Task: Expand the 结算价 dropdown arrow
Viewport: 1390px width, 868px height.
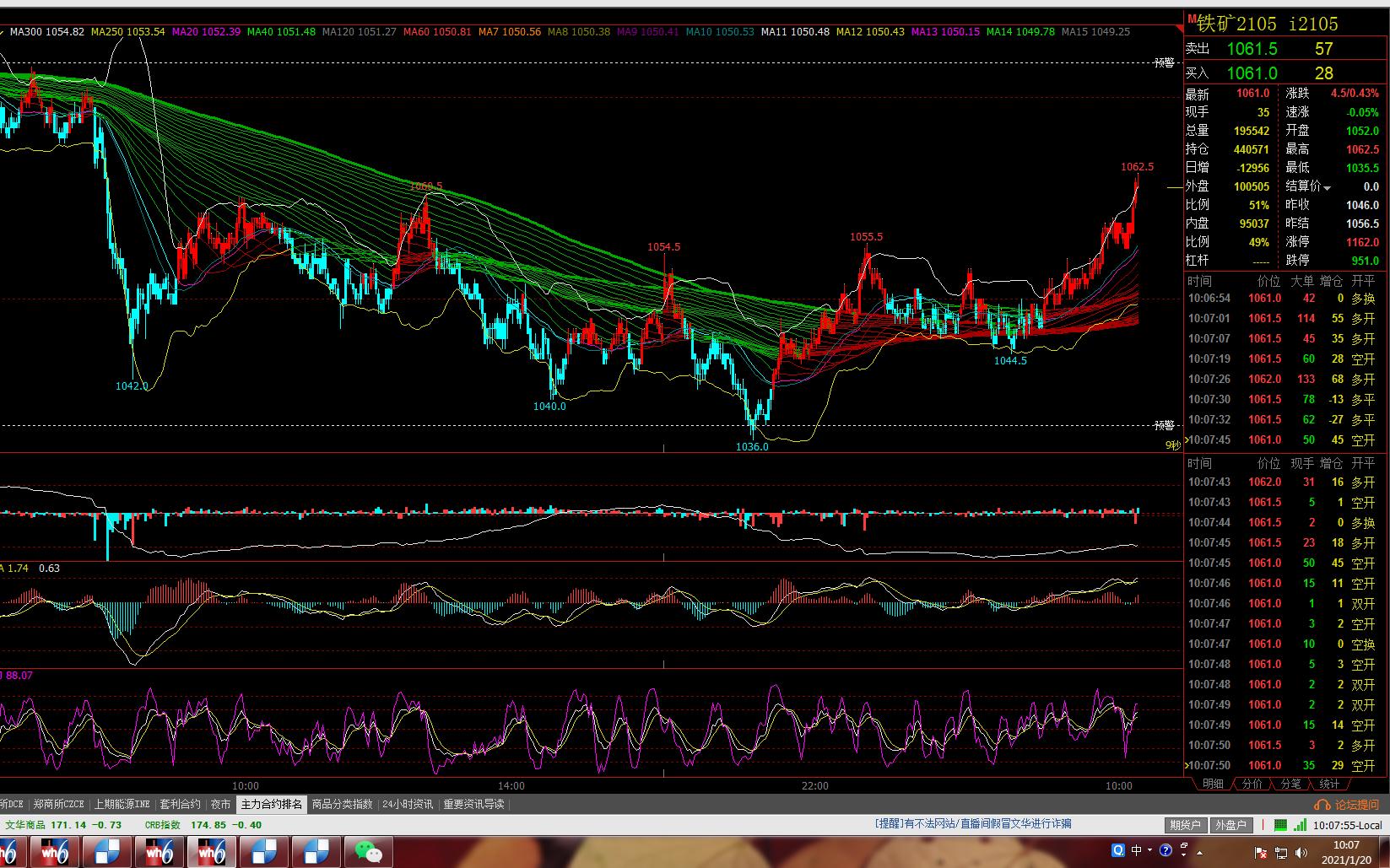Action: click(1327, 187)
